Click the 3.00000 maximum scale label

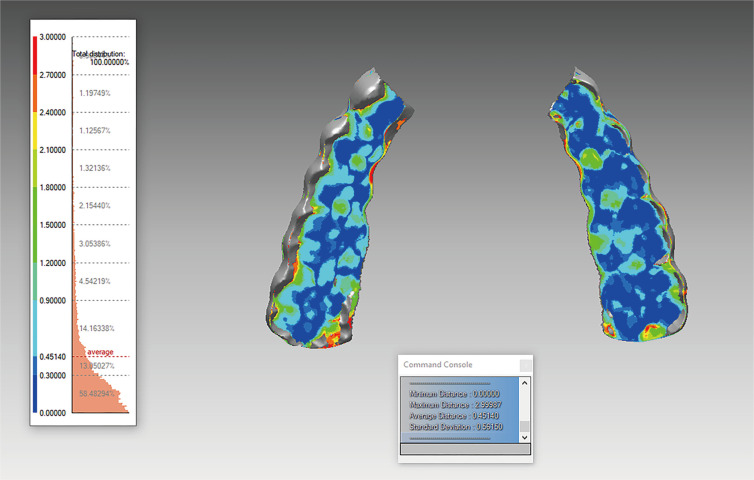pos(52,37)
